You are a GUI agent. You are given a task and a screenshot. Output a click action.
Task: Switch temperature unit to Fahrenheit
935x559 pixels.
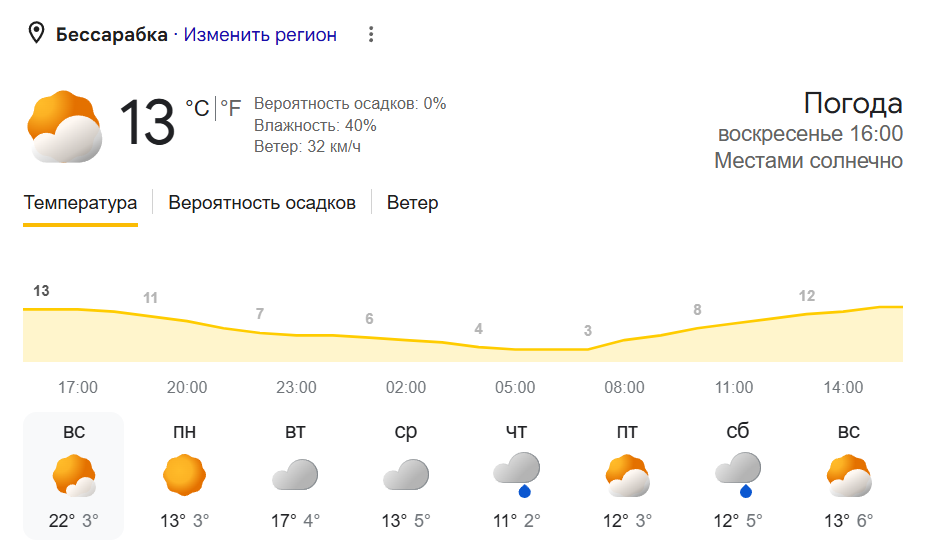click(x=231, y=108)
